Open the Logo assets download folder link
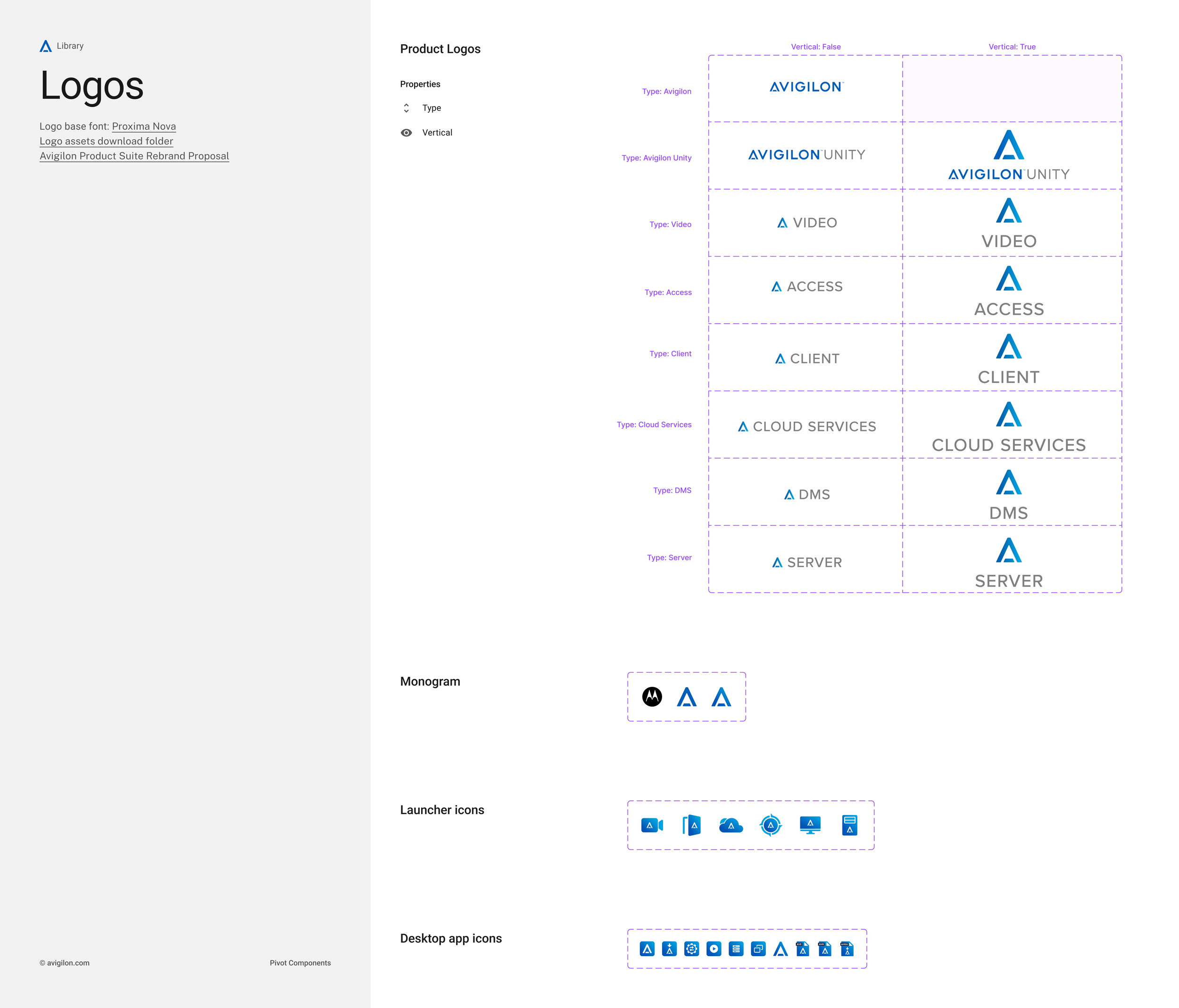 (x=107, y=141)
